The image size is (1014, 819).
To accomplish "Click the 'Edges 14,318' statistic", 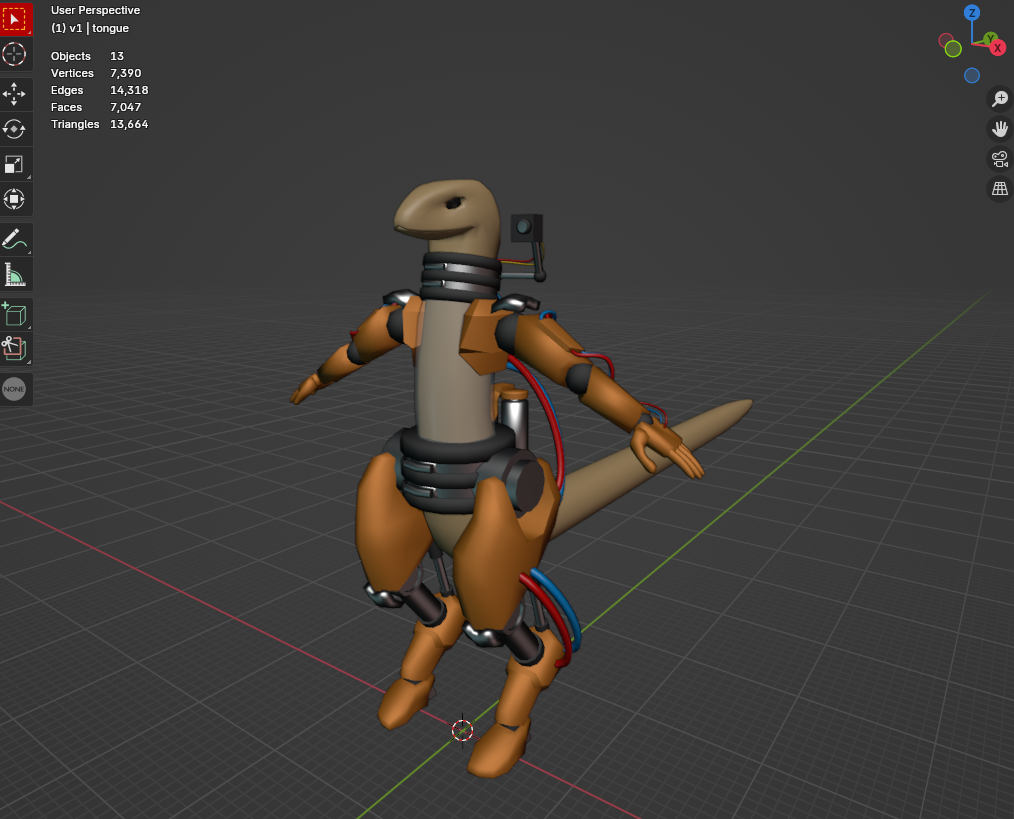I will (x=100, y=90).
